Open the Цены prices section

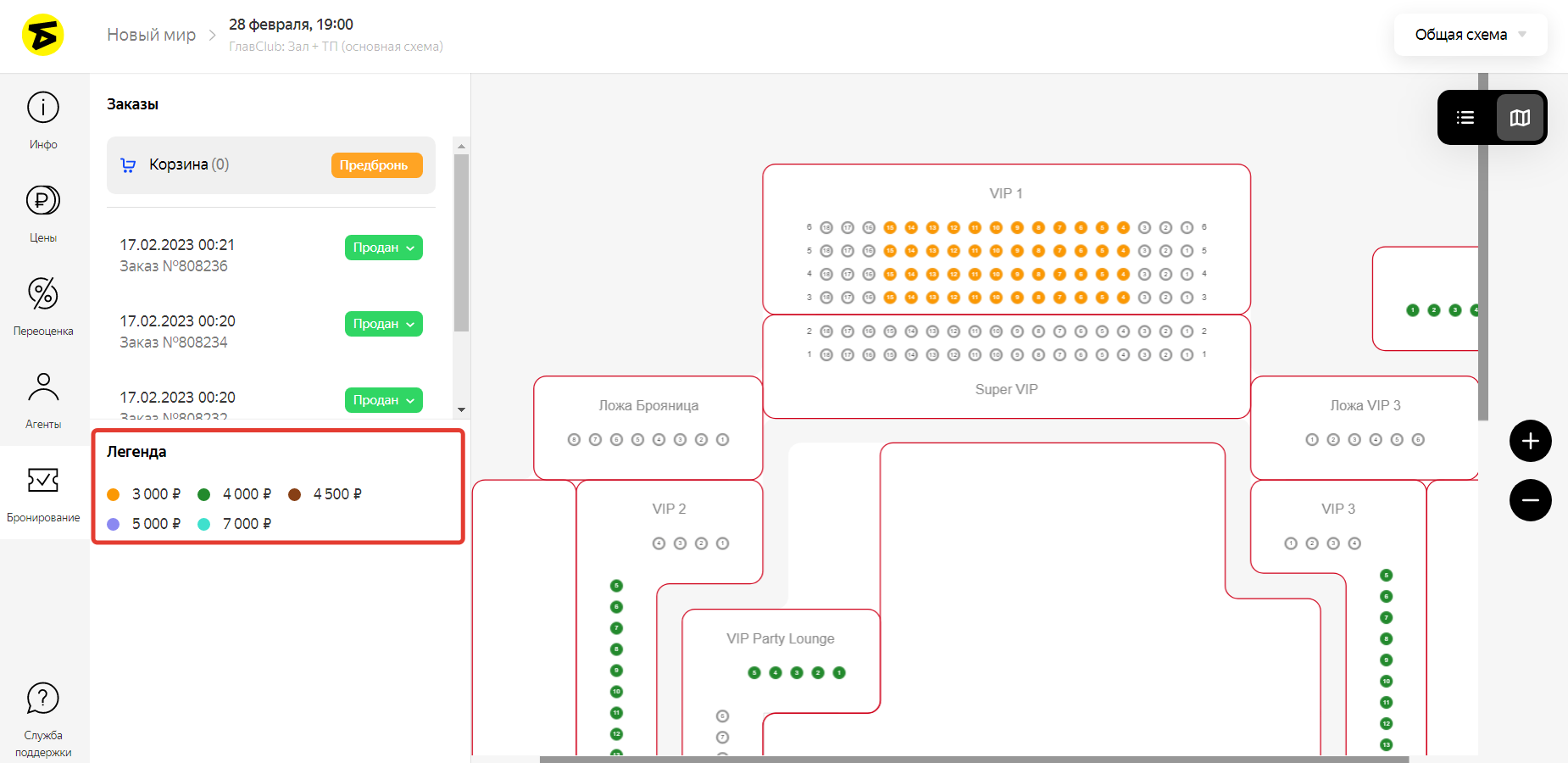[43, 214]
